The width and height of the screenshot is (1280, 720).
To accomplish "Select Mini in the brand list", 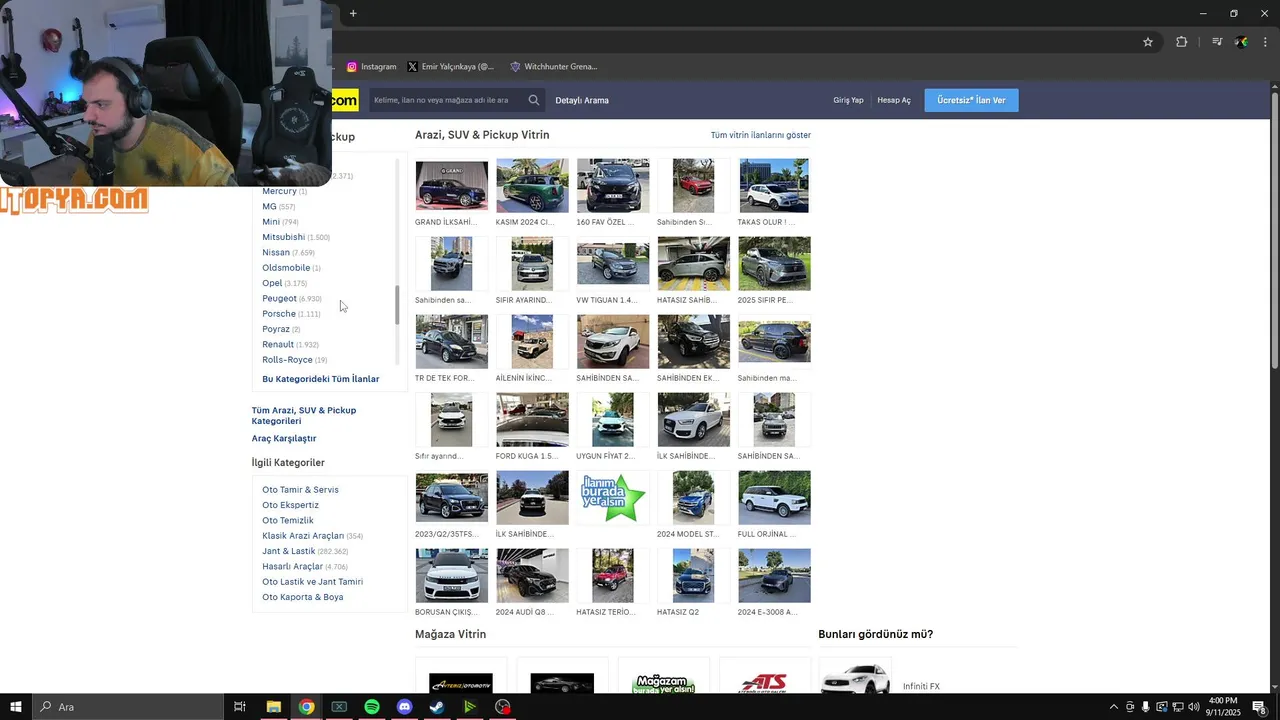I will pos(271,222).
